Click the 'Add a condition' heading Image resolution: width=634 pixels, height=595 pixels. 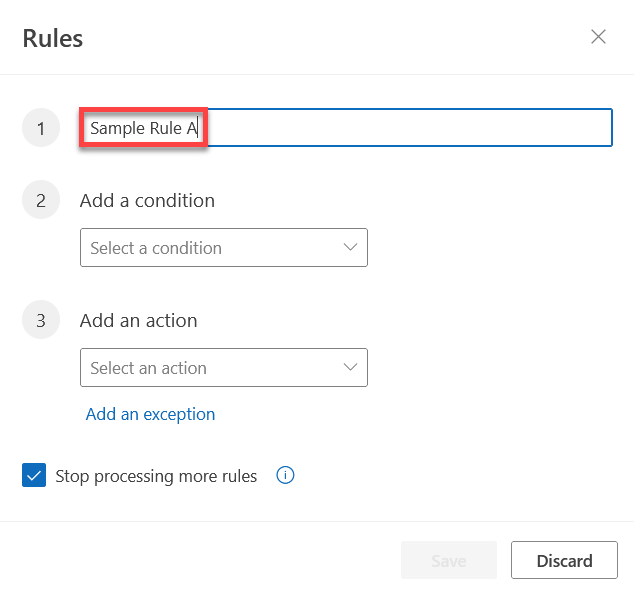tap(147, 200)
